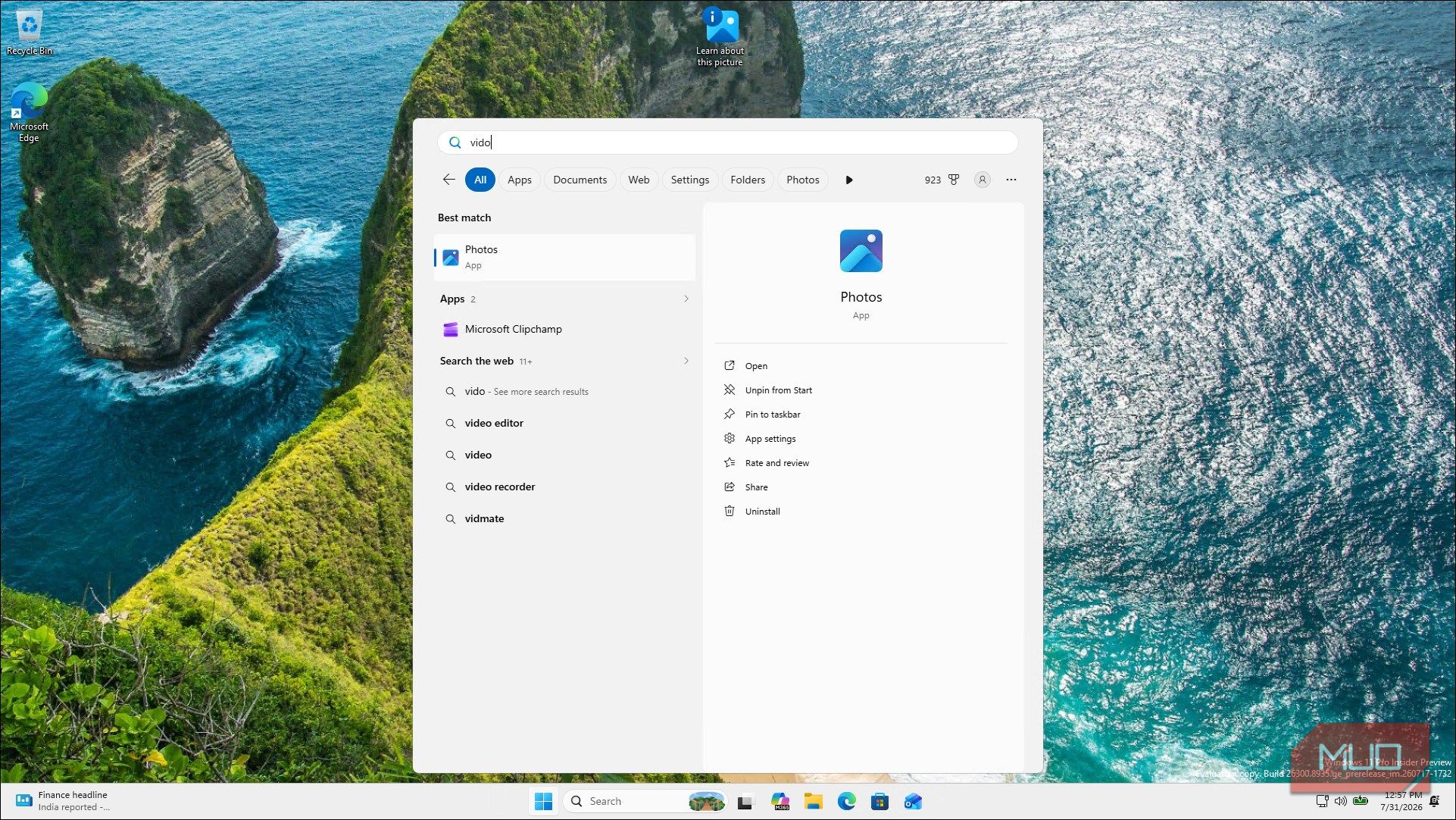Switch to the Apps filter tab
The width and height of the screenshot is (1456, 820).
coord(520,180)
